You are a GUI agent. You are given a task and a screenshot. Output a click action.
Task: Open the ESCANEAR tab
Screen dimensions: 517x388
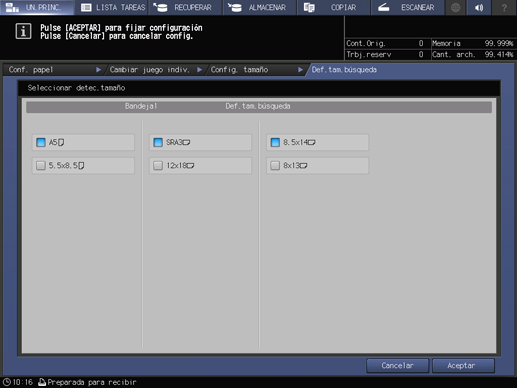pyautogui.click(x=407, y=7)
